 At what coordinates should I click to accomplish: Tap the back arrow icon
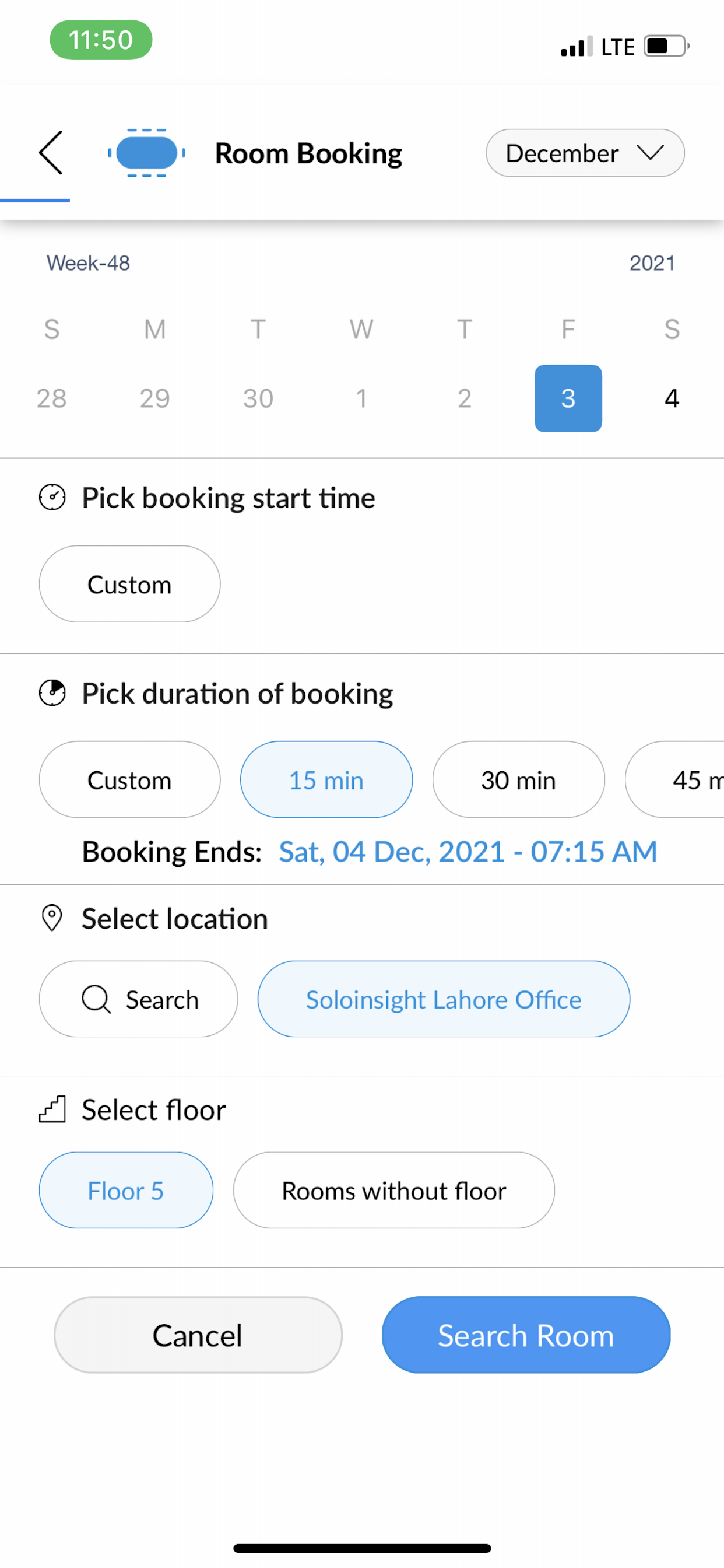(51, 153)
